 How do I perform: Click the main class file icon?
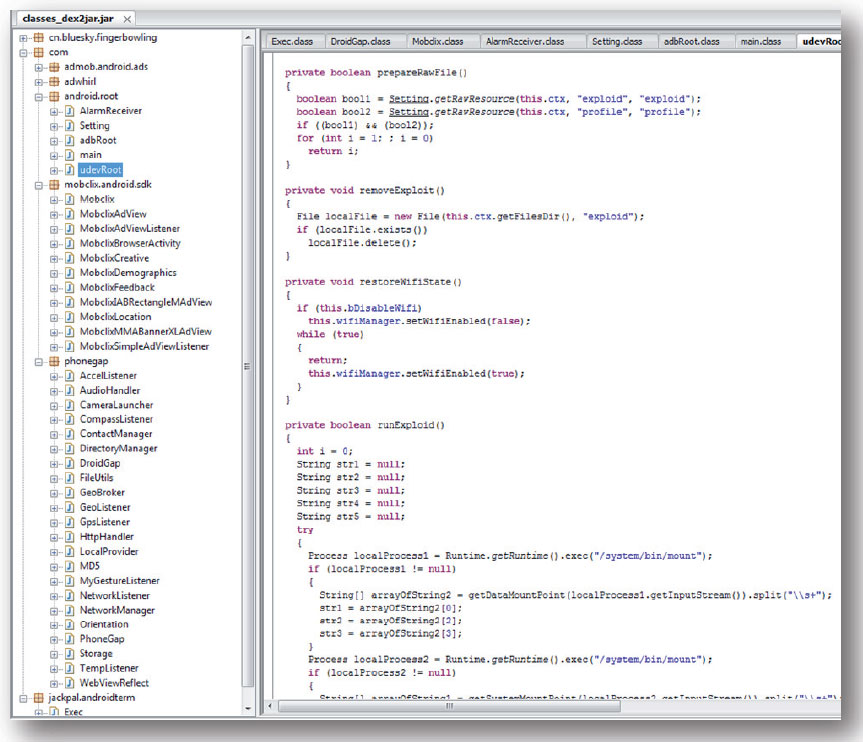[x=69, y=155]
